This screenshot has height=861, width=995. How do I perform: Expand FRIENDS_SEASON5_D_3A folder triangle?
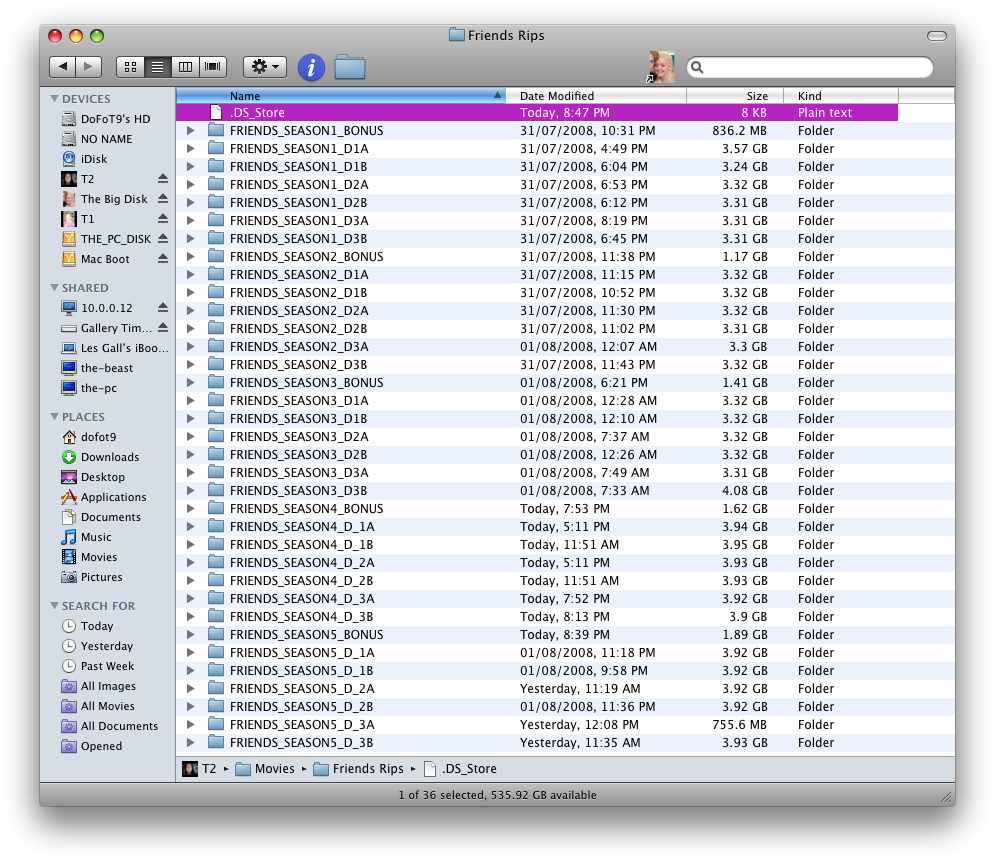(190, 724)
